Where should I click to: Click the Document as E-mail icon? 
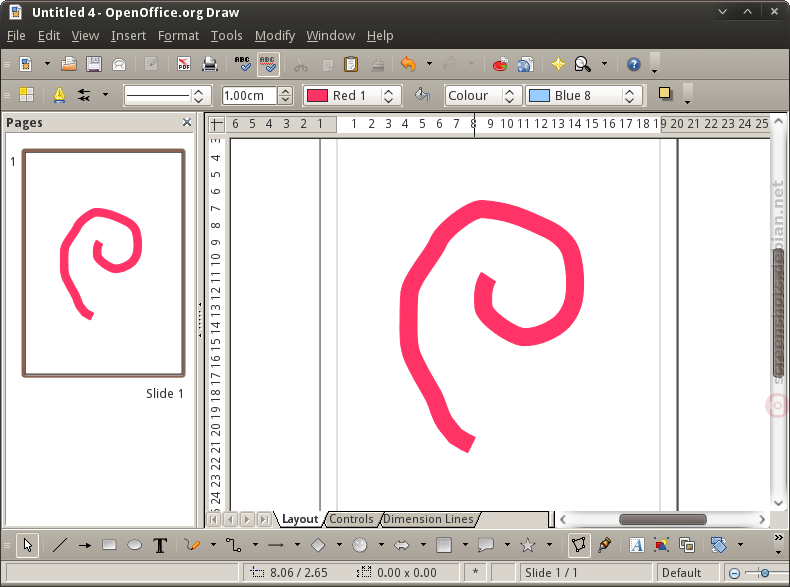(x=119, y=64)
